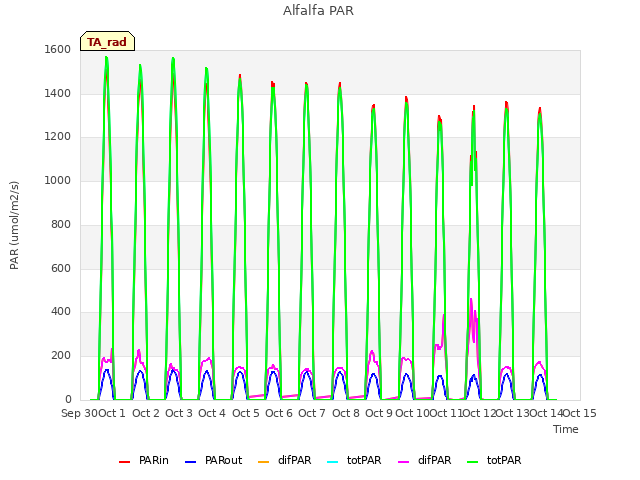
Task: Click the 600 y-axis tick label
Action: [61, 268]
